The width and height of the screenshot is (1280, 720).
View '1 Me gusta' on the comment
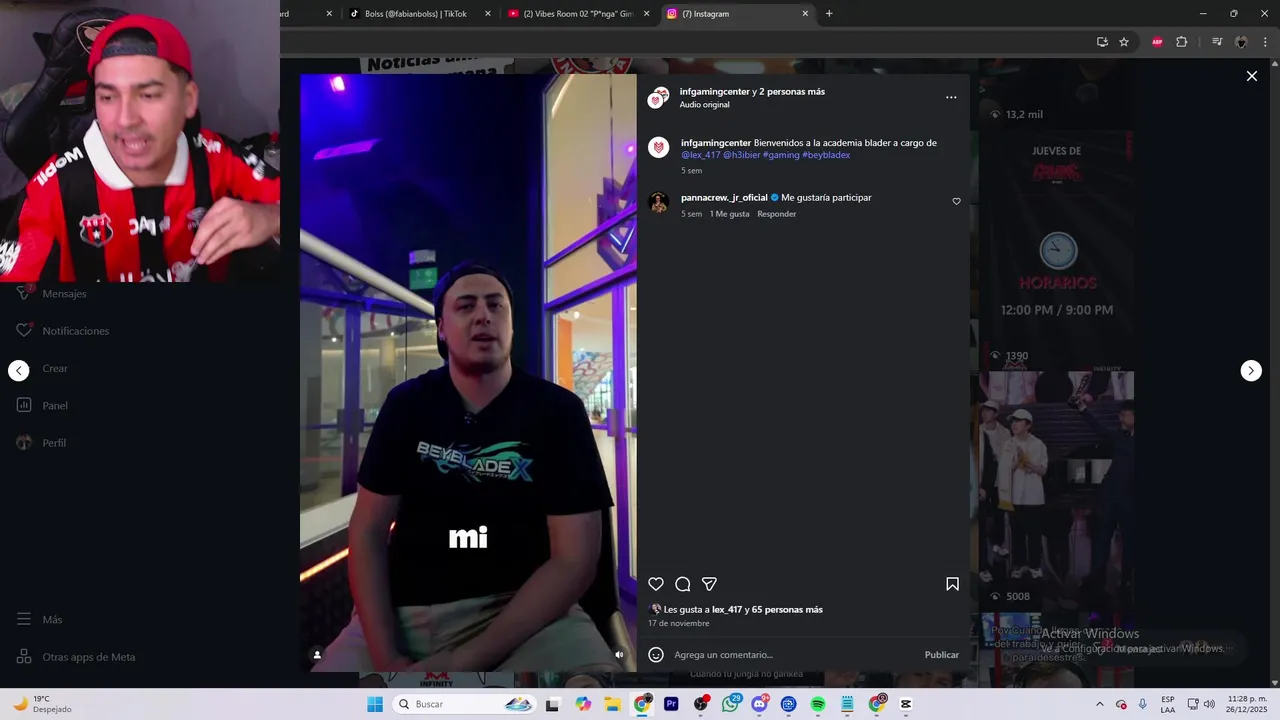729,214
